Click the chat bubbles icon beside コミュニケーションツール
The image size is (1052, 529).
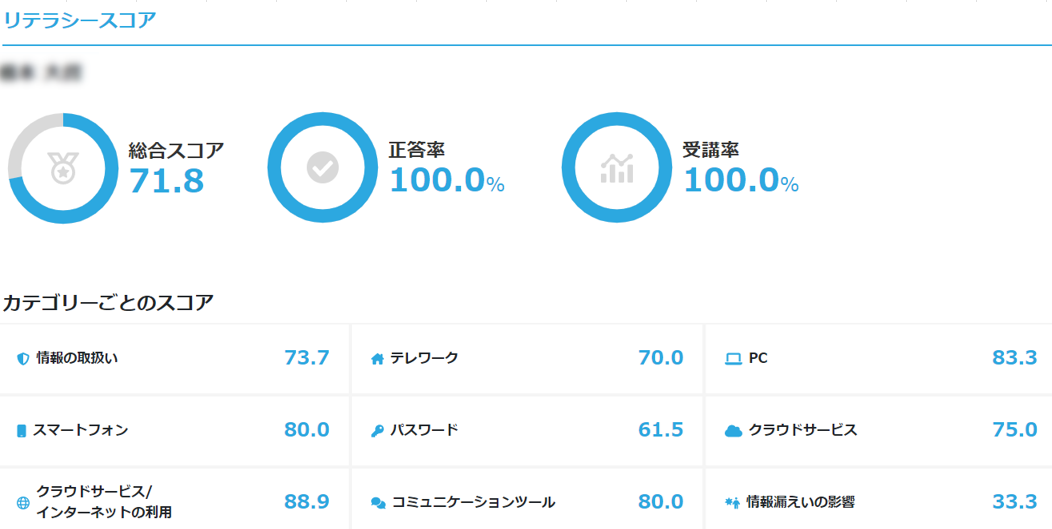pyautogui.click(x=378, y=503)
